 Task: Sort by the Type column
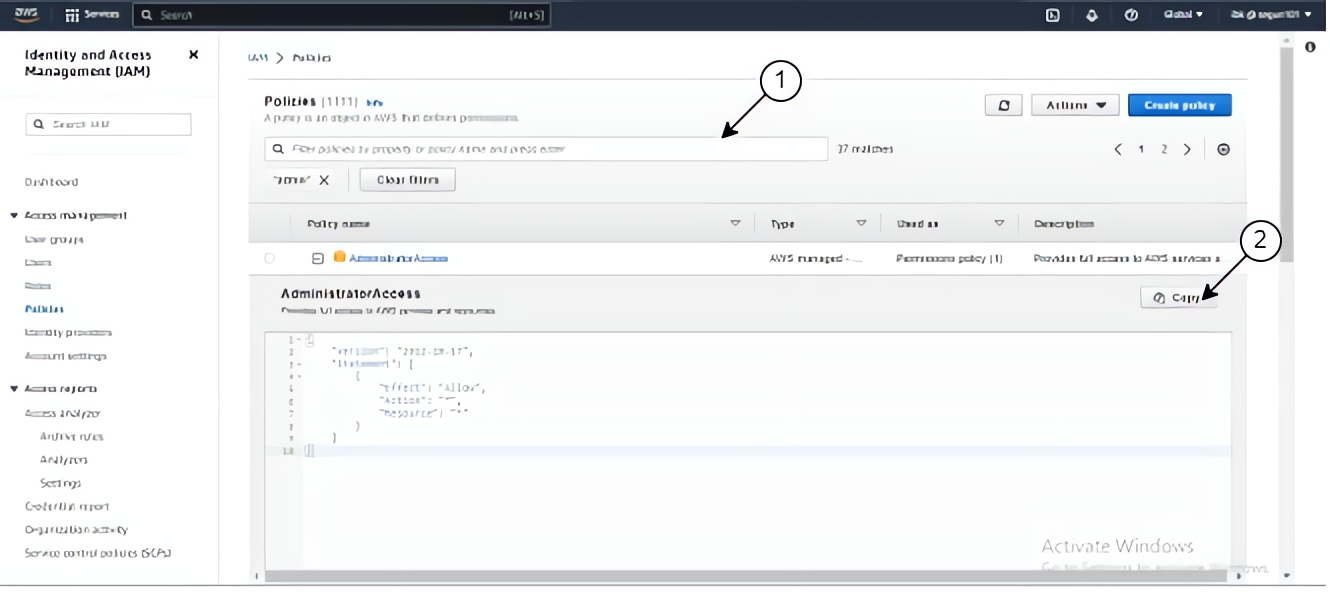pyautogui.click(x=861, y=224)
